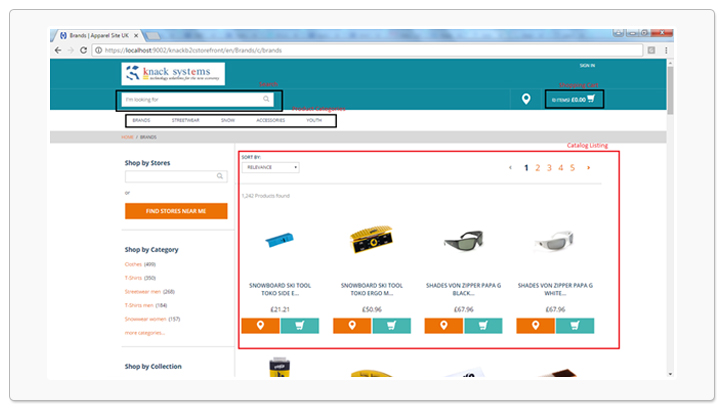724x410 pixels.
Task: Find stores for Snowboard Ski Tool Toko Ergo M
Action: tap(352, 326)
